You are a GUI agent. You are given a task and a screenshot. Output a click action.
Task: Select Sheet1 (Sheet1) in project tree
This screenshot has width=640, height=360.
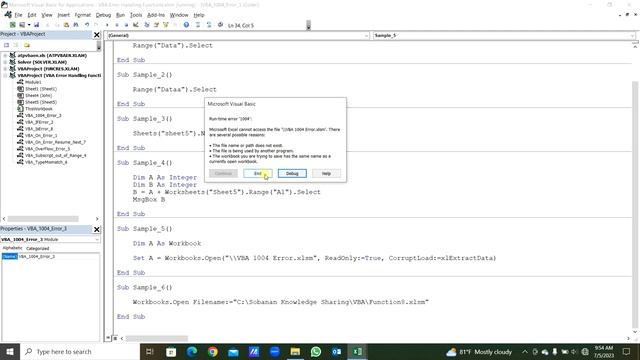(41, 89)
